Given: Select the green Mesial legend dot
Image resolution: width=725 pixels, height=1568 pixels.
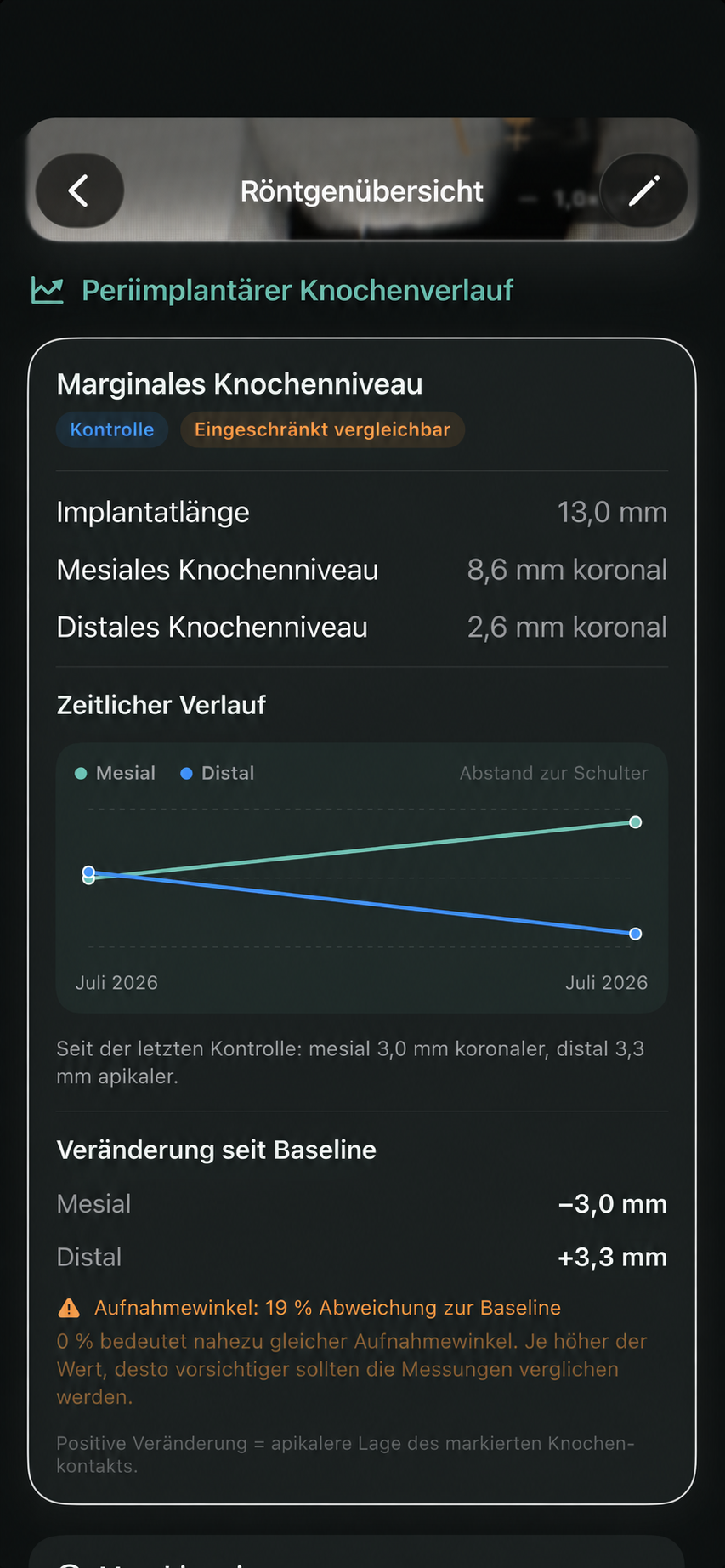Looking at the screenshot, I should click(x=81, y=773).
